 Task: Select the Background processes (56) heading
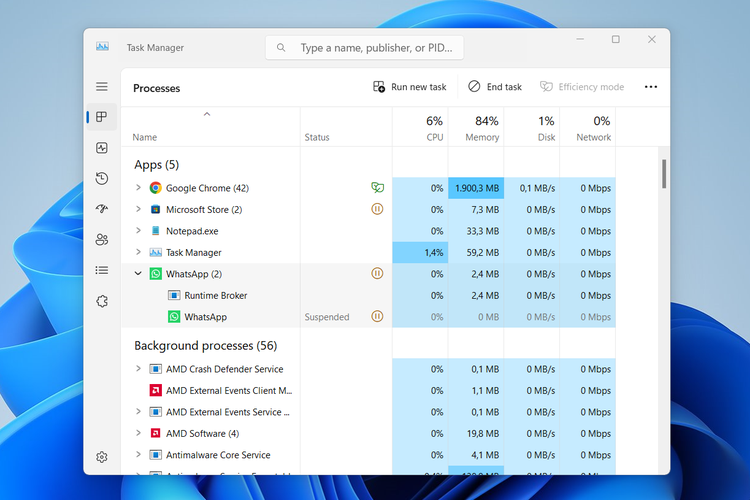pos(206,345)
